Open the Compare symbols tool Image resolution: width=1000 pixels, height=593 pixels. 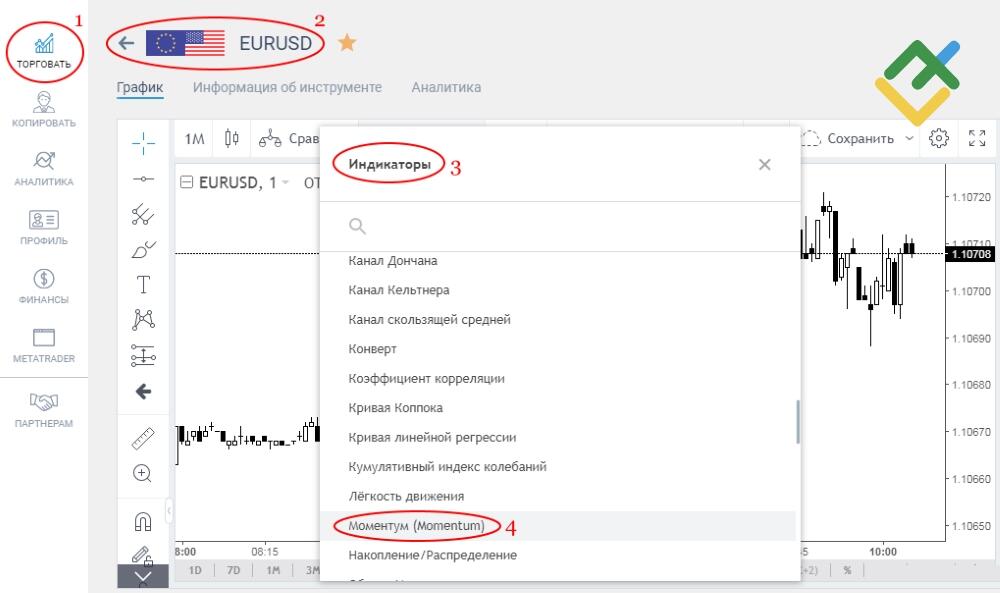tap(288, 138)
